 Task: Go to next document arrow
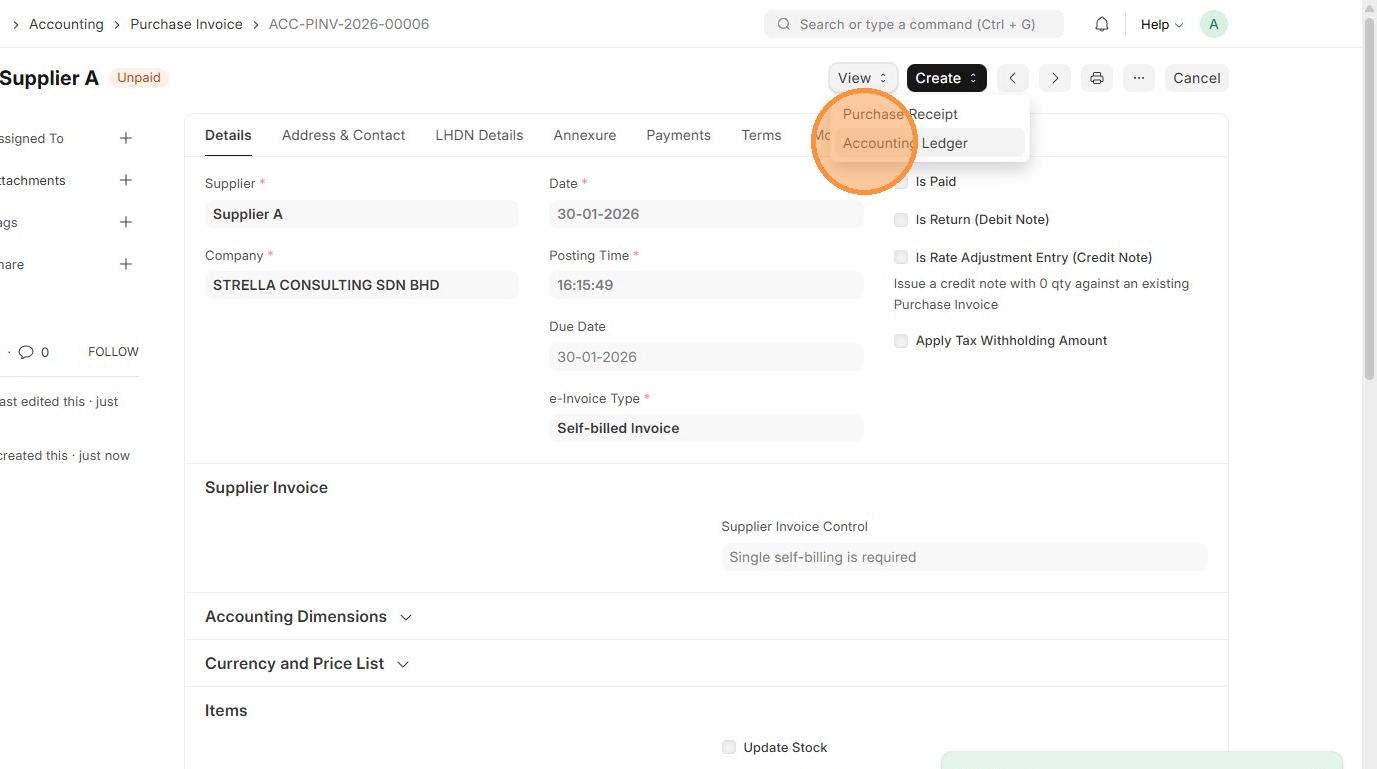(x=1055, y=78)
